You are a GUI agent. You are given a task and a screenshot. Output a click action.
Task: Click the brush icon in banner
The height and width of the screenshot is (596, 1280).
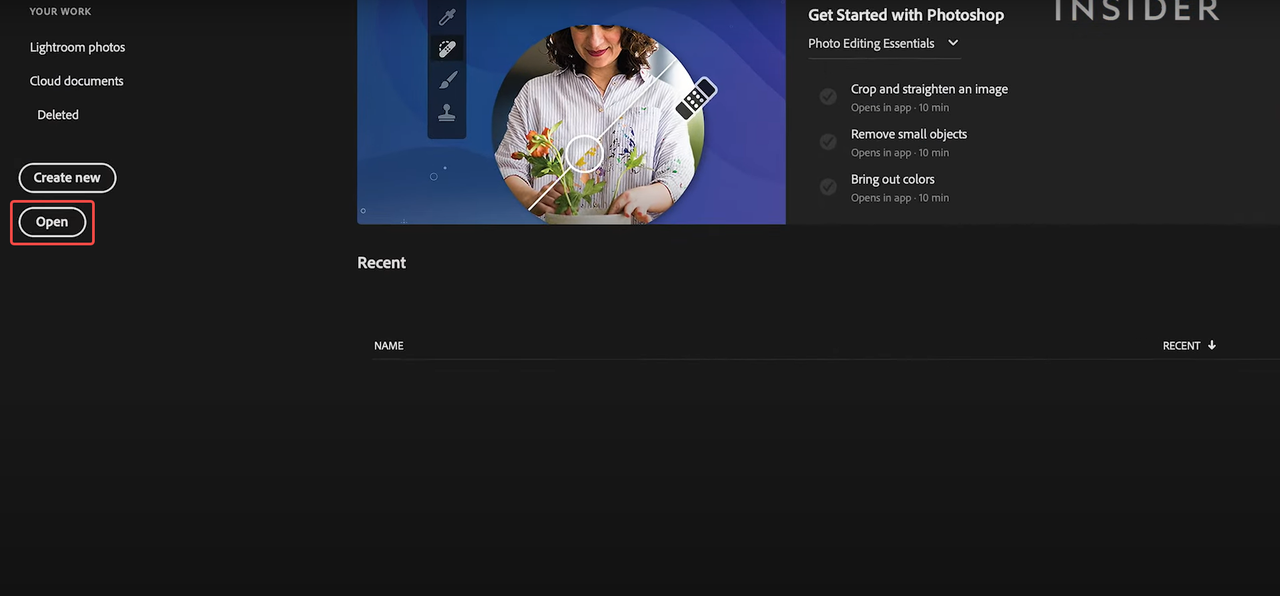(447, 80)
